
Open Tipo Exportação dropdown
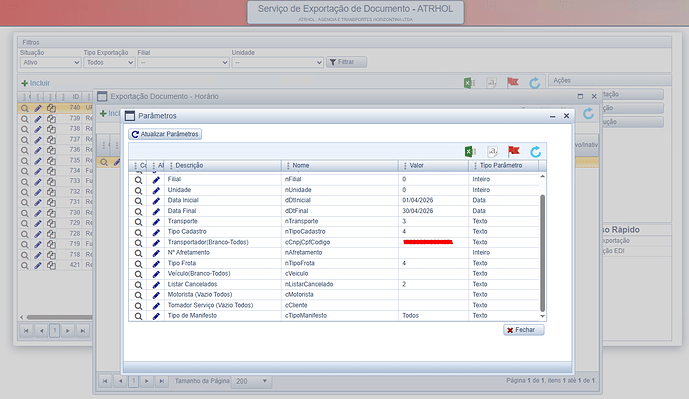(109, 62)
